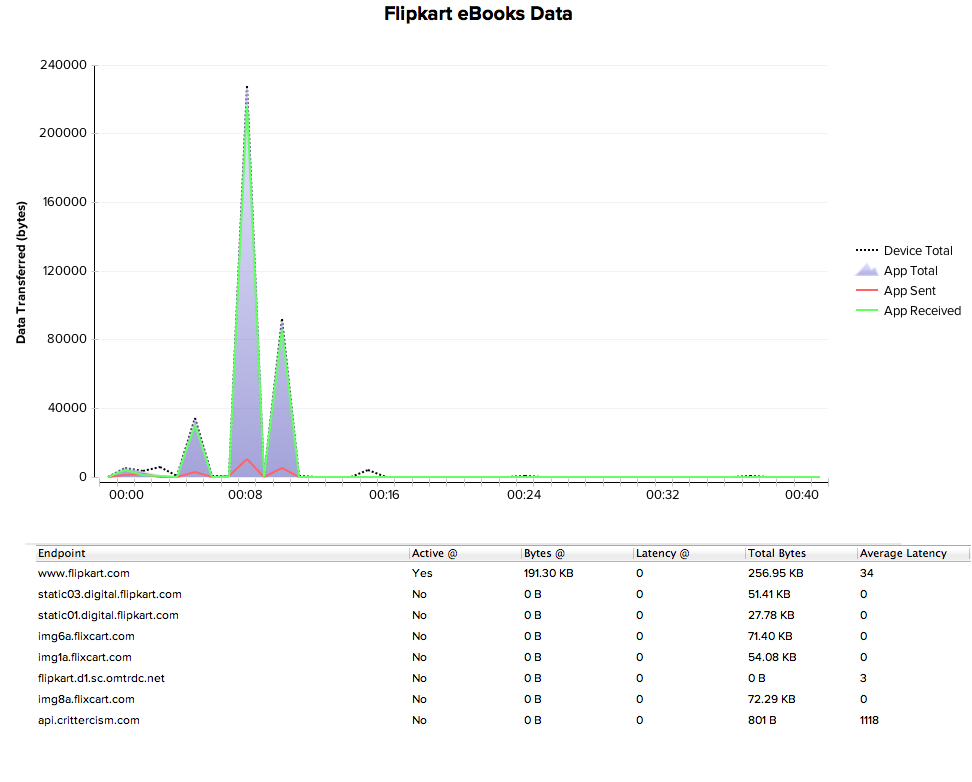Click the 200000 y-axis label
Viewport: 972px width, 782px height.
[x=63, y=133]
